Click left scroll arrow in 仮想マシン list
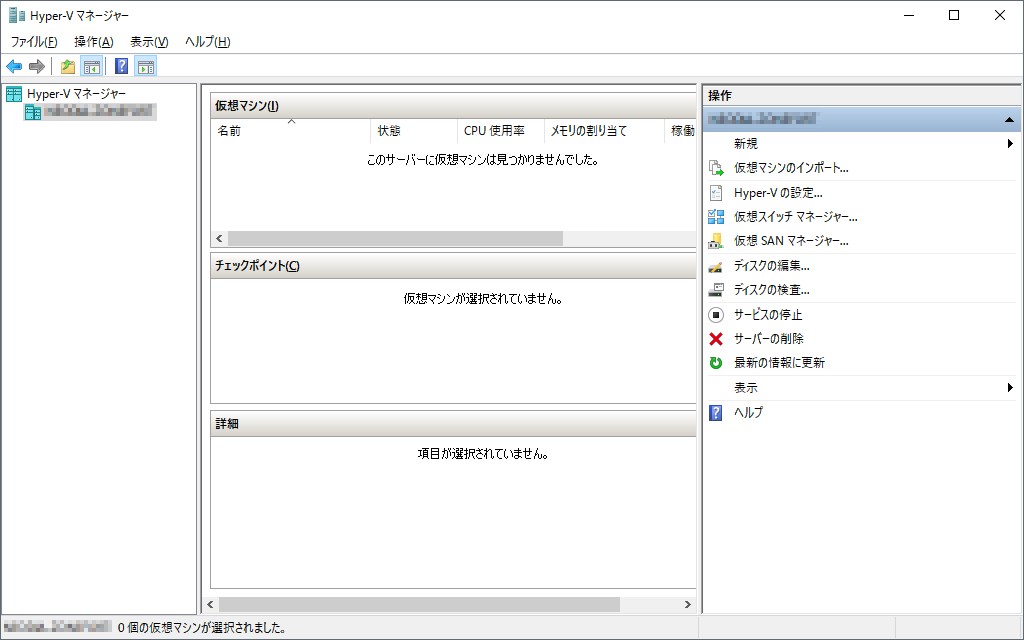Viewport: 1024px width, 640px height. click(219, 238)
